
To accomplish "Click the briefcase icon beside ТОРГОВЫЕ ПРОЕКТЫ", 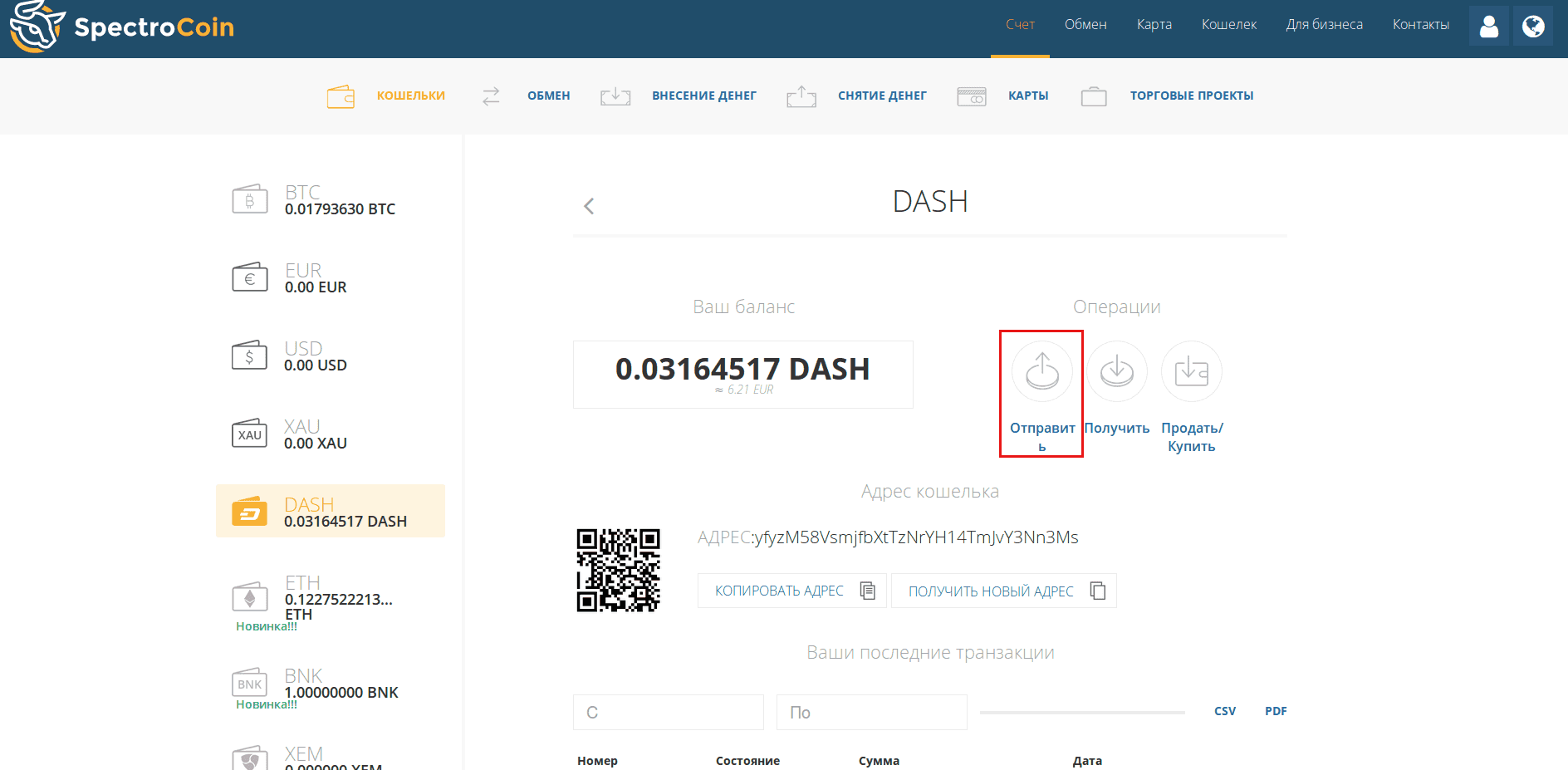I will (1094, 96).
